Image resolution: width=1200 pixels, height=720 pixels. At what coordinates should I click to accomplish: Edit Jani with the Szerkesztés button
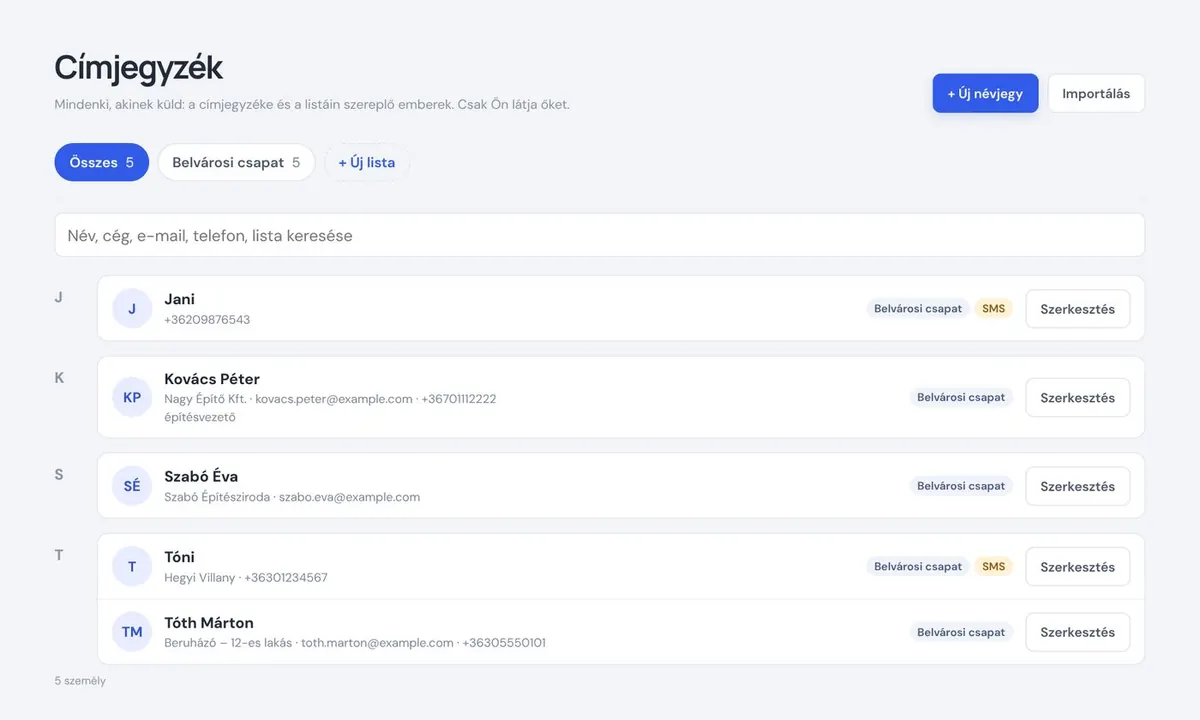(x=1077, y=309)
